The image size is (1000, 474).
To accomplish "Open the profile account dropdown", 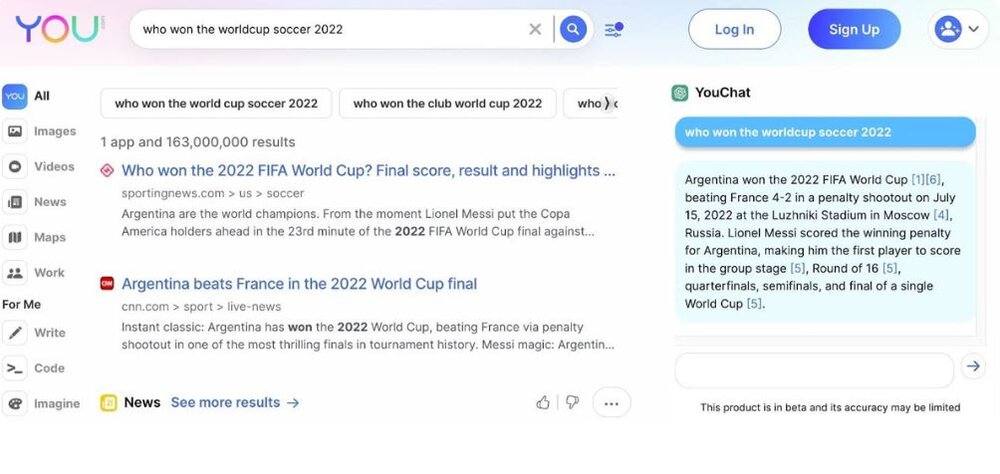I will pos(957,29).
